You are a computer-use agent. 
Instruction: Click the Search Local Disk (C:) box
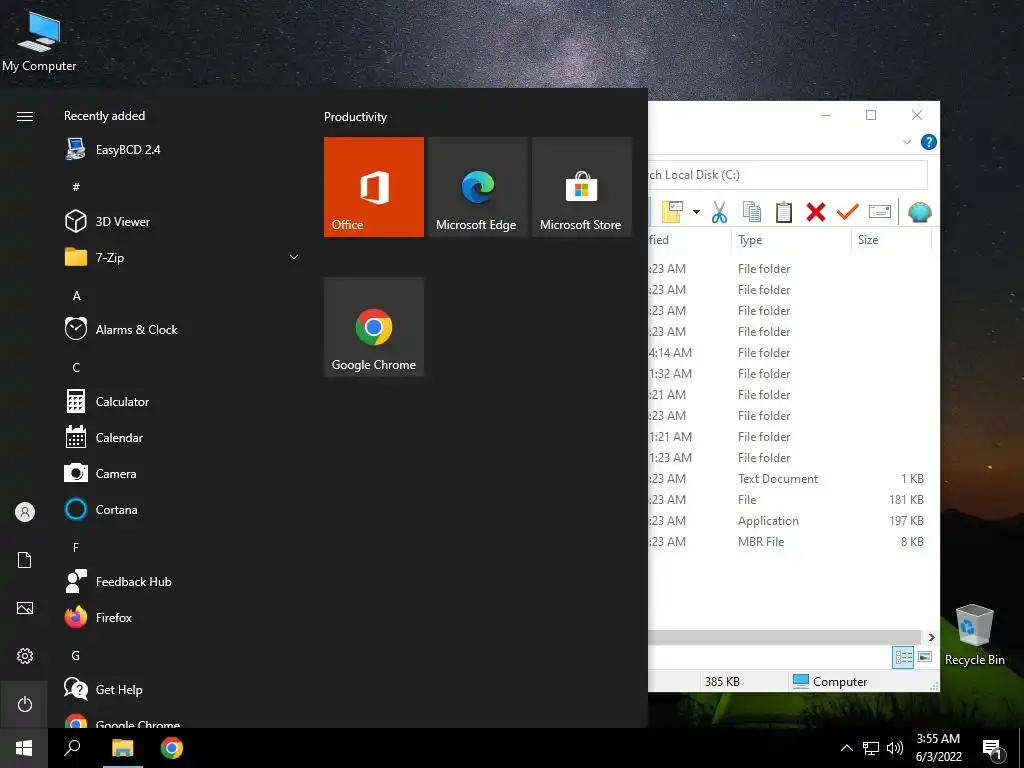point(788,175)
